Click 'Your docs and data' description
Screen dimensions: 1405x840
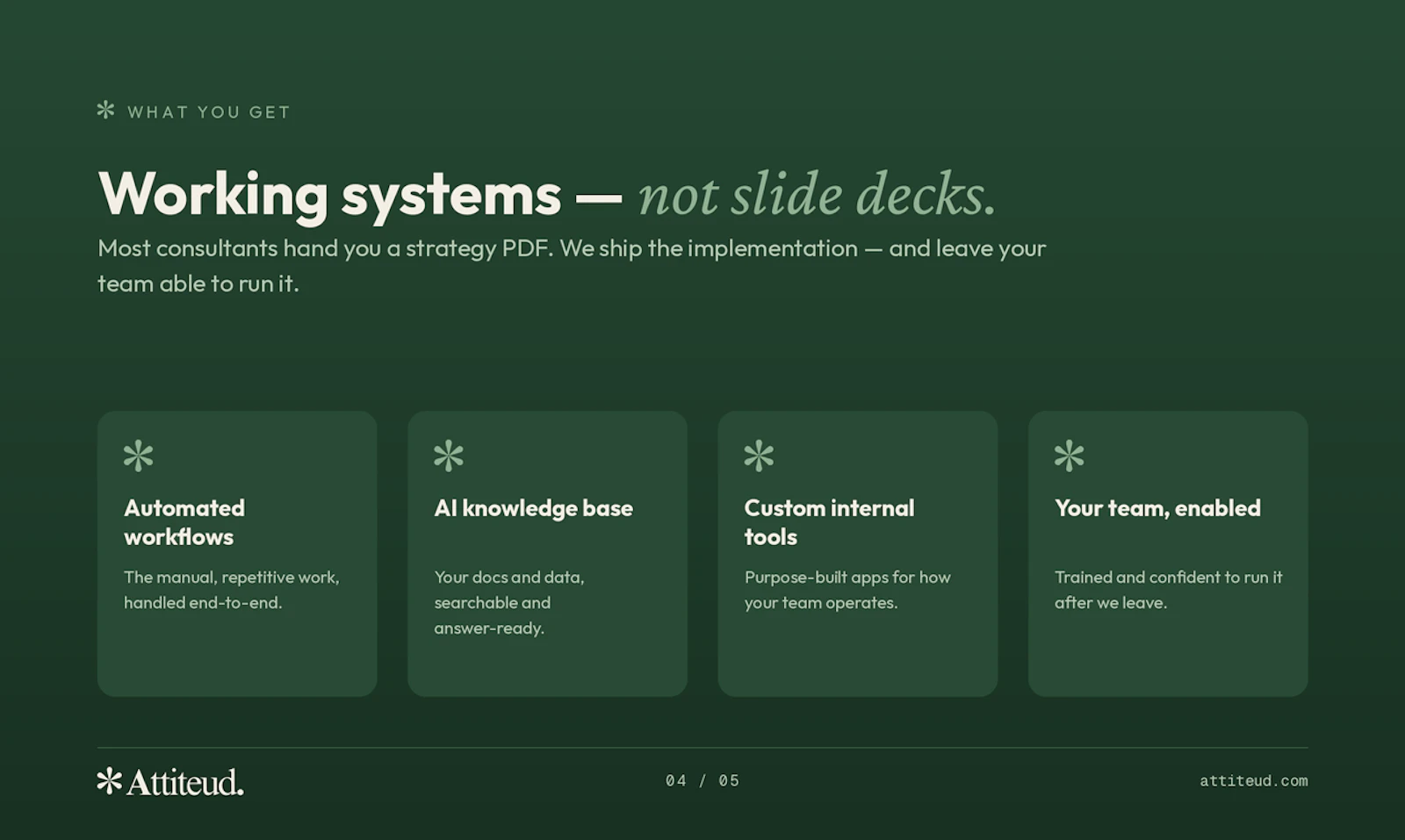coord(509,602)
